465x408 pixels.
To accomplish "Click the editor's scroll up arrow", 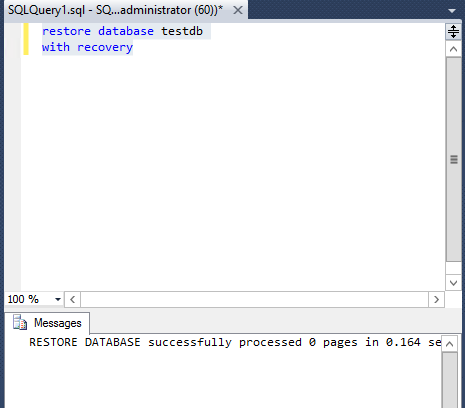I will tap(453, 49).
